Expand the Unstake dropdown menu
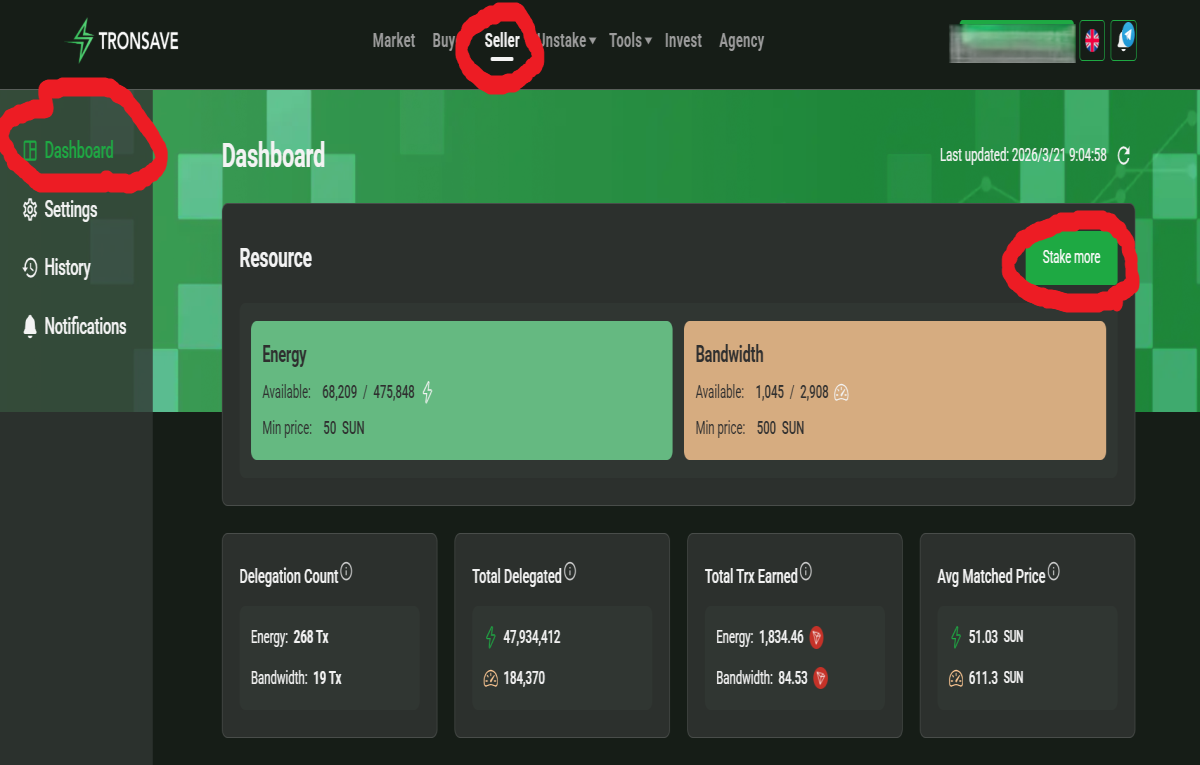 pyautogui.click(x=567, y=41)
